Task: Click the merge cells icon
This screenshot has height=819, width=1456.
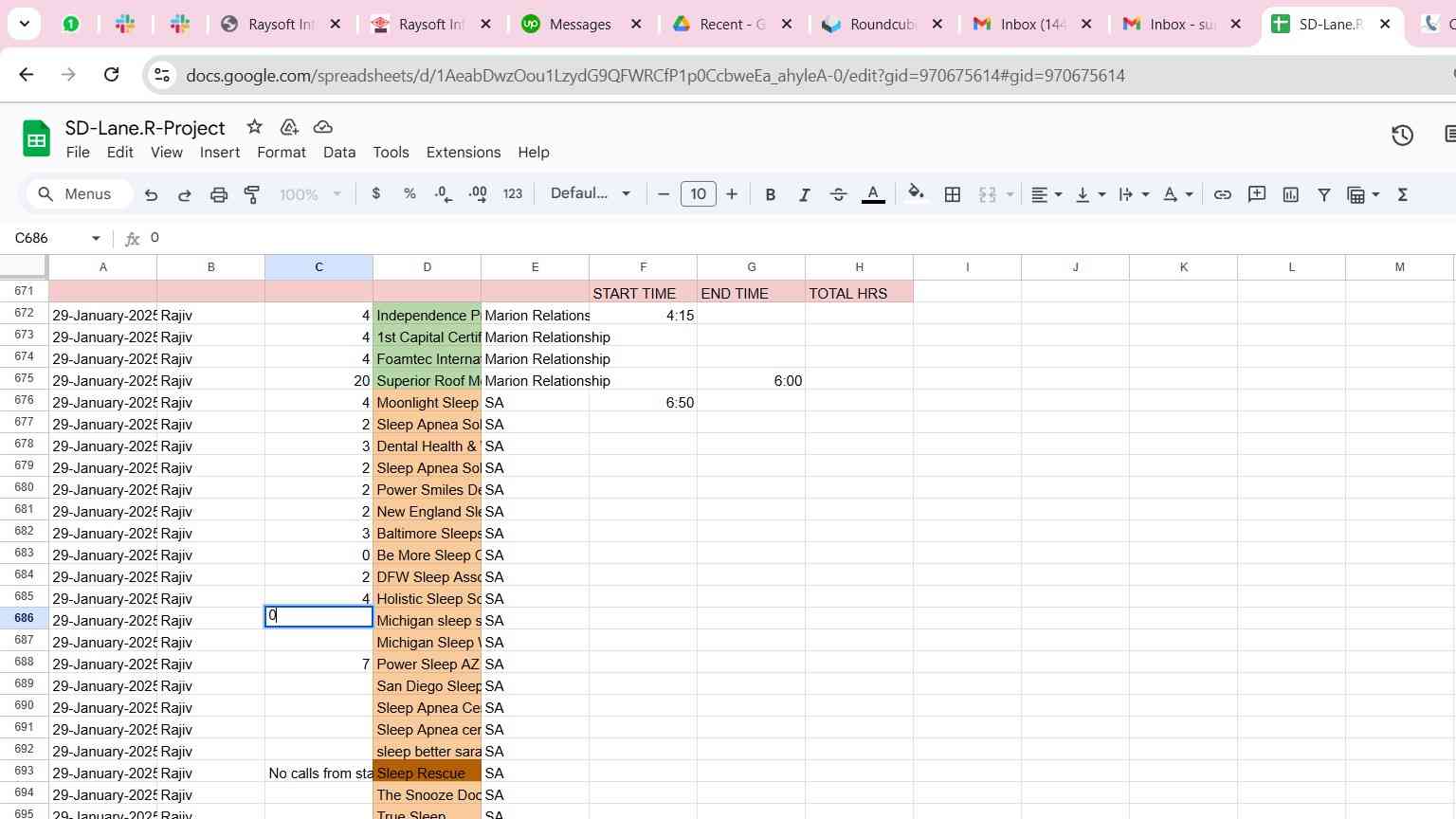Action: (x=988, y=194)
